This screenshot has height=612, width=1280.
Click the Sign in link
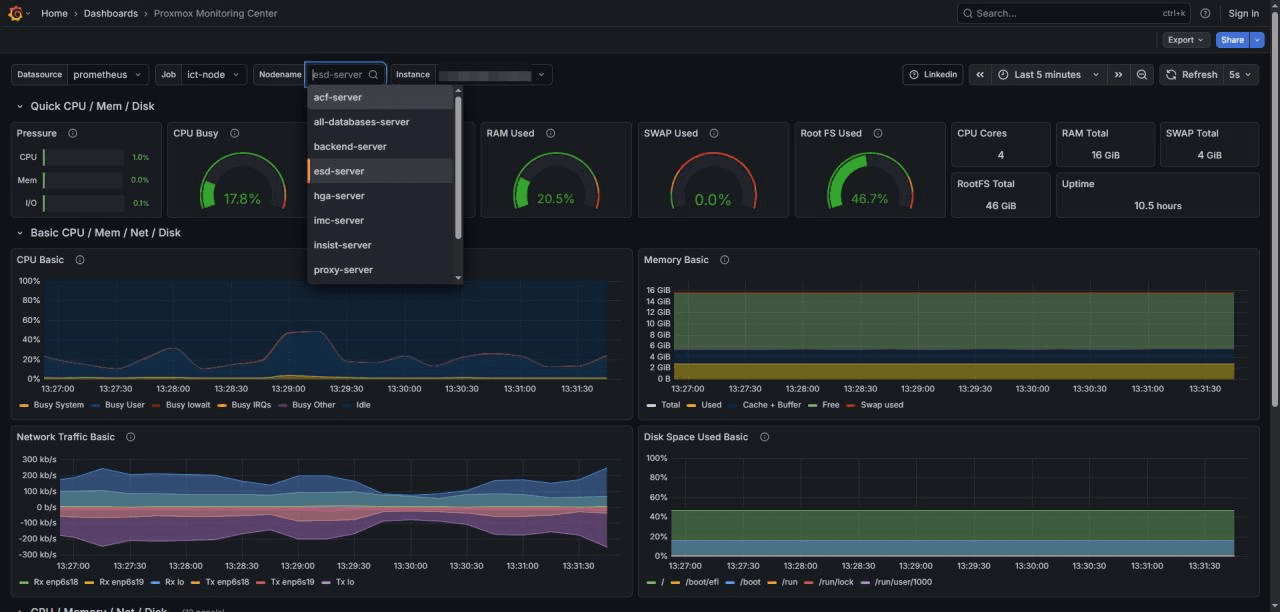(x=1243, y=13)
